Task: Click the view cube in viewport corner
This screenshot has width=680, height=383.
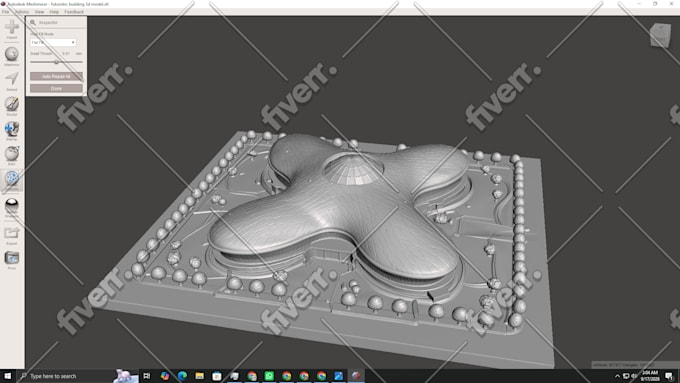Action: 660,35
